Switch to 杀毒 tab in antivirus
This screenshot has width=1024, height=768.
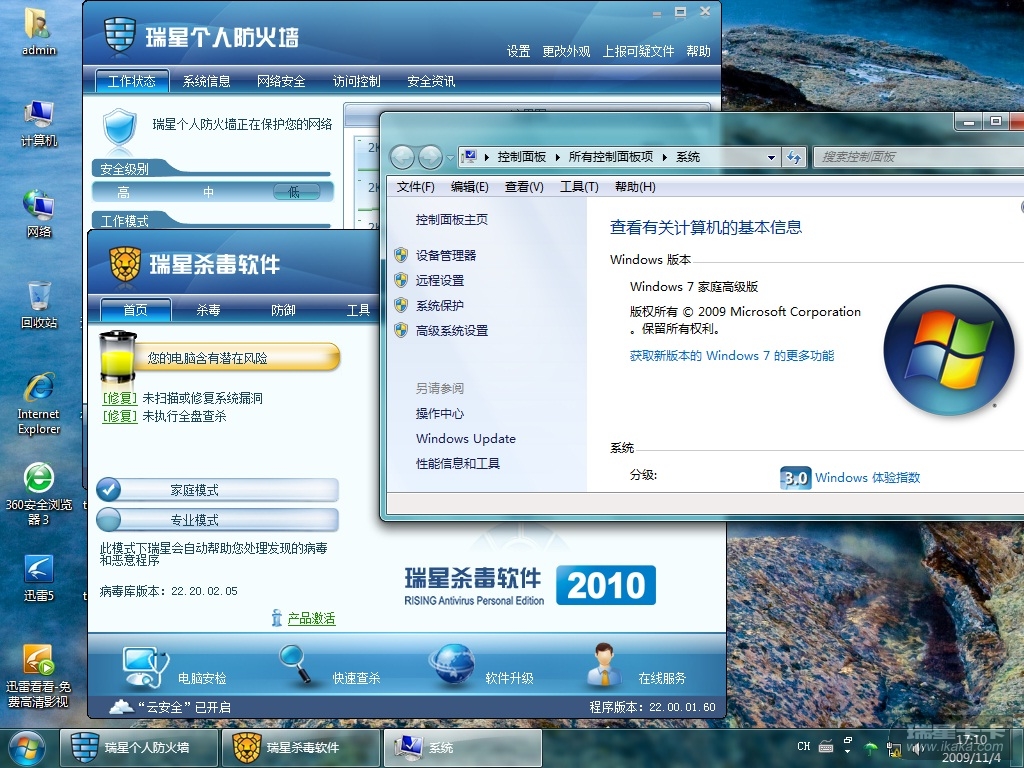pos(208,310)
